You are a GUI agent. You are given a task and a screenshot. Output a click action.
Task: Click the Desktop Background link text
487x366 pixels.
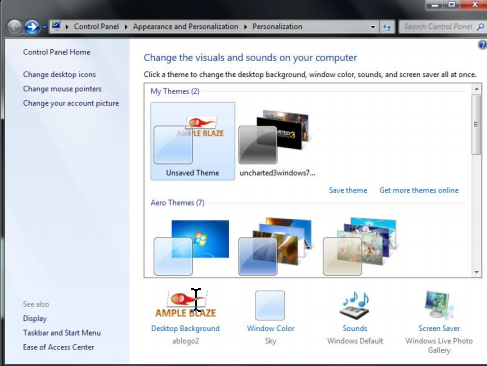point(185,328)
